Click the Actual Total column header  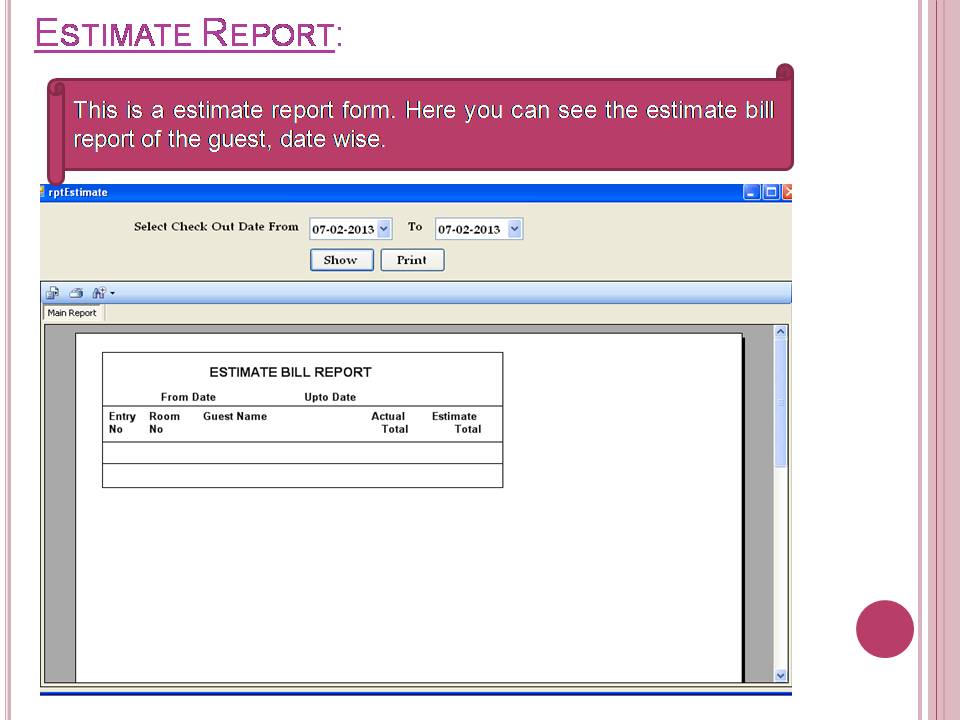(x=389, y=422)
